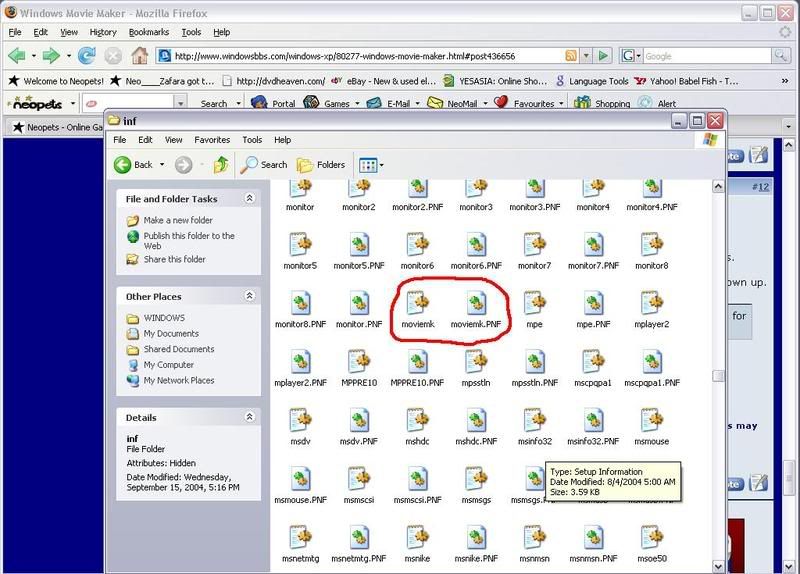Click the Neopets toolbar Portal button
This screenshot has height=574, width=800.
273,103
